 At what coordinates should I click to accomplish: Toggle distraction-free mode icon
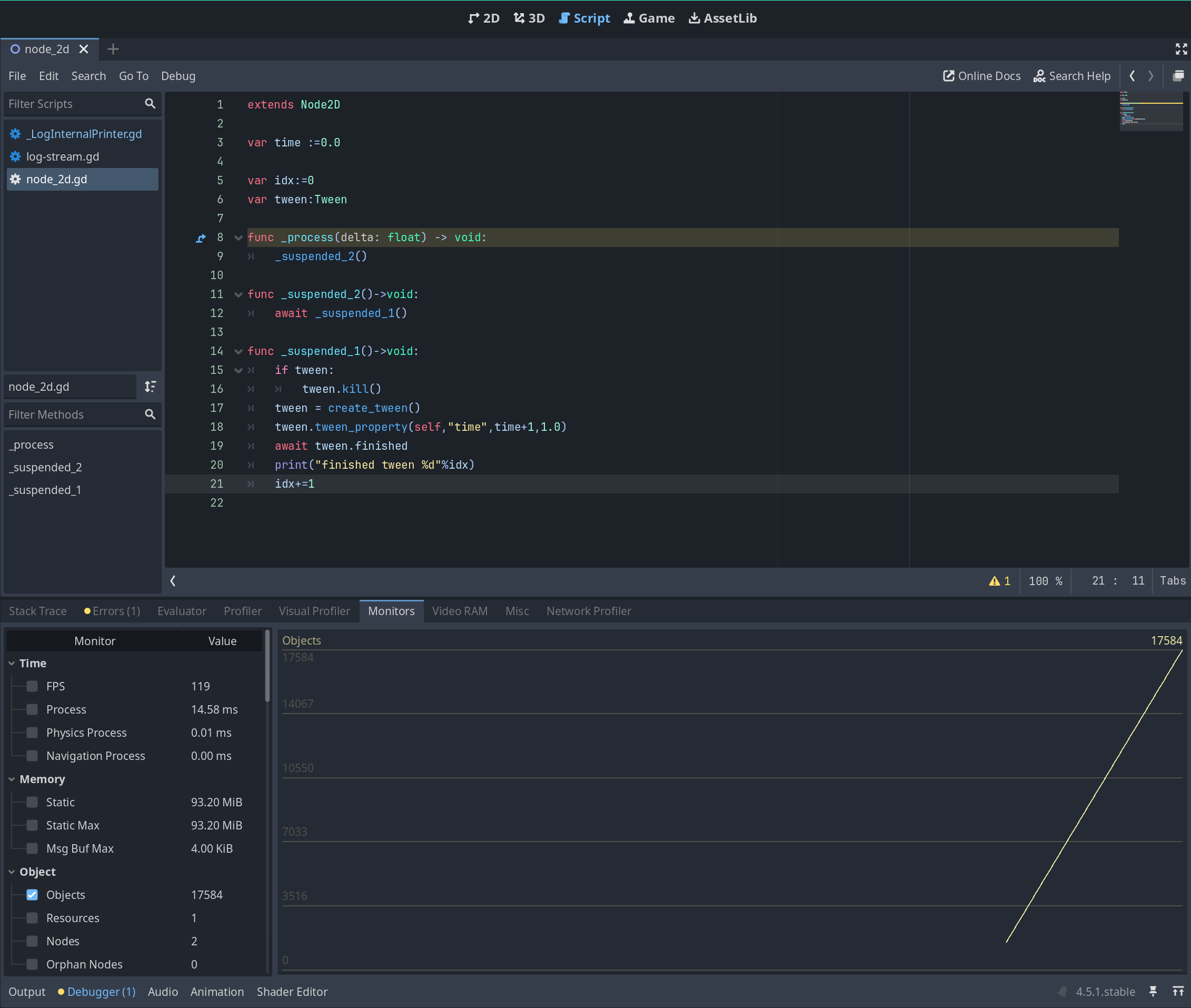(1180, 49)
